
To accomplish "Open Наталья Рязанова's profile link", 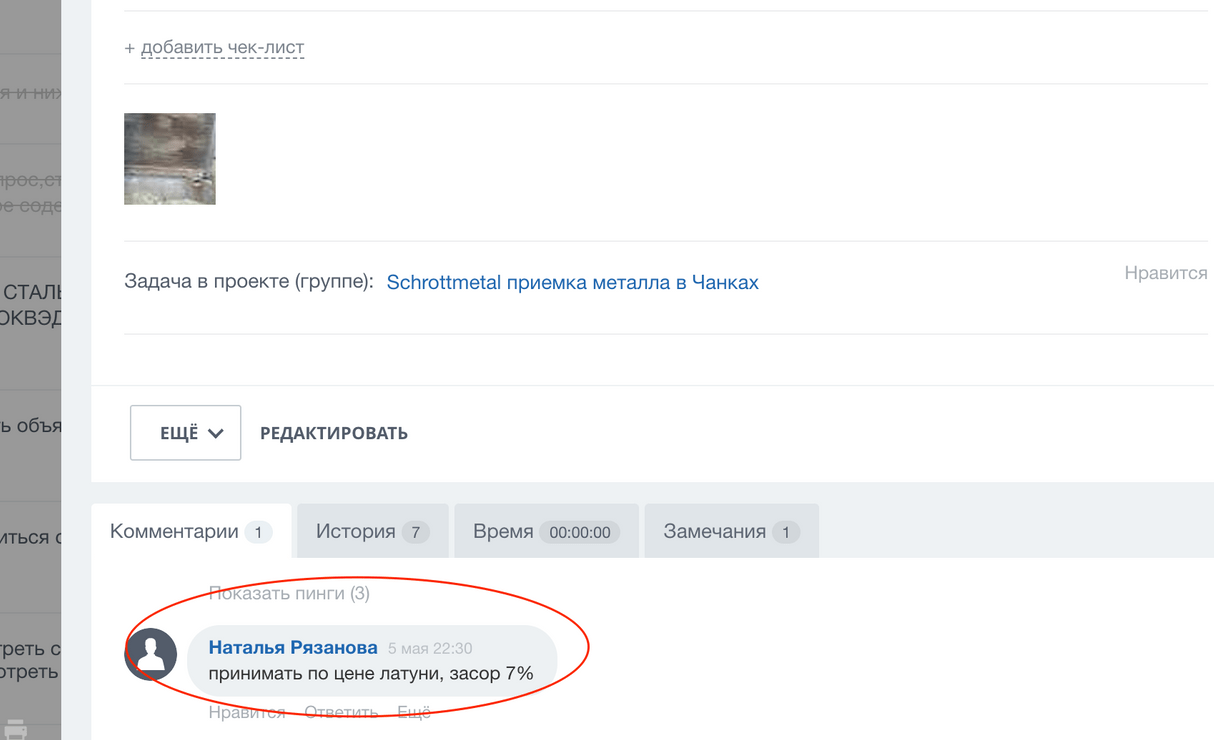I will (x=292, y=647).
